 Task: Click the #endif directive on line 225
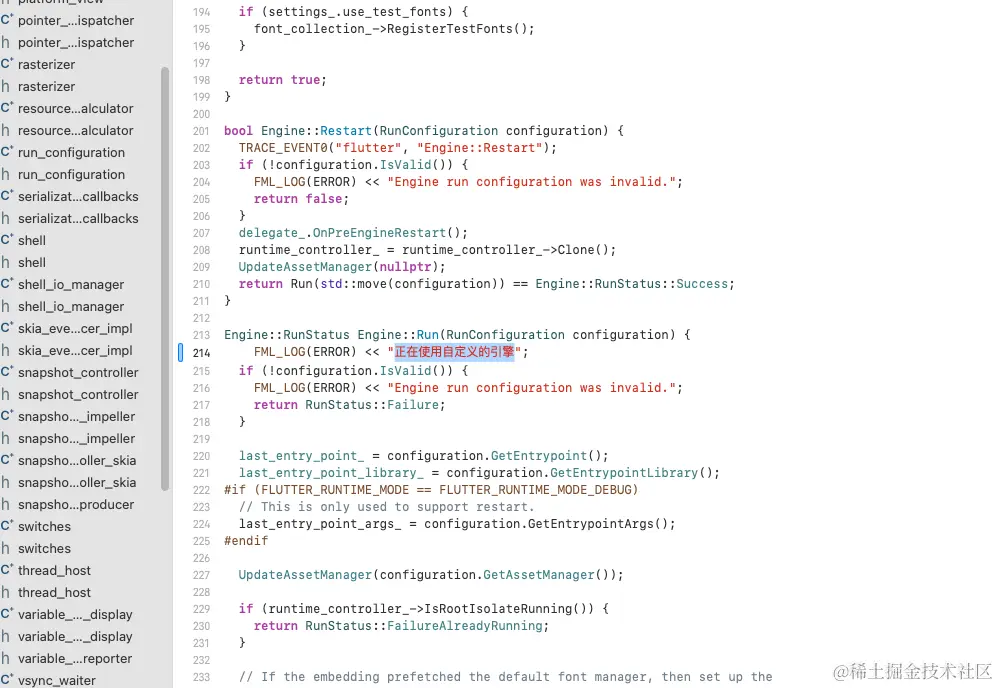click(246, 540)
